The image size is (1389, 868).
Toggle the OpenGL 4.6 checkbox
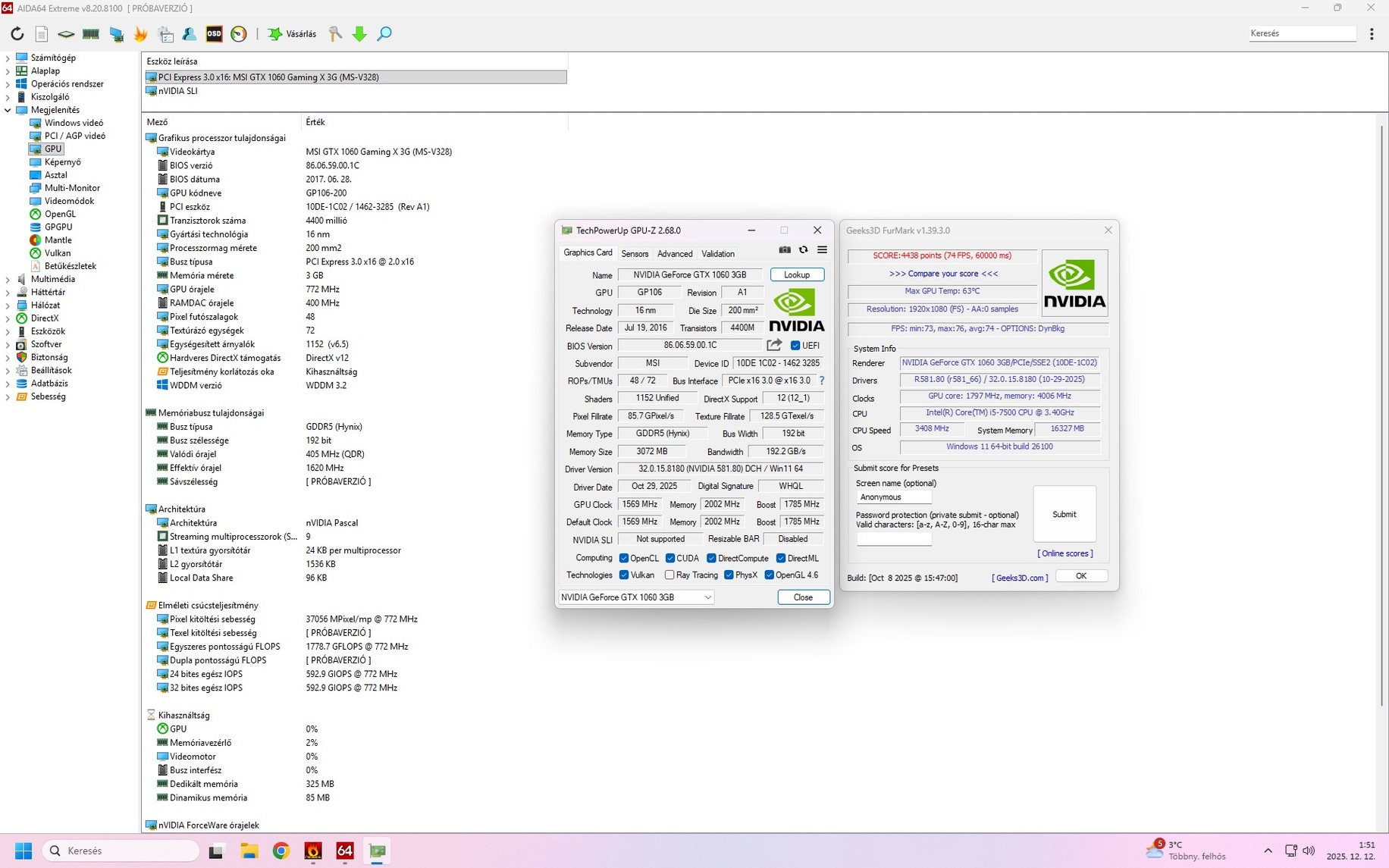pyautogui.click(x=769, y=575)
